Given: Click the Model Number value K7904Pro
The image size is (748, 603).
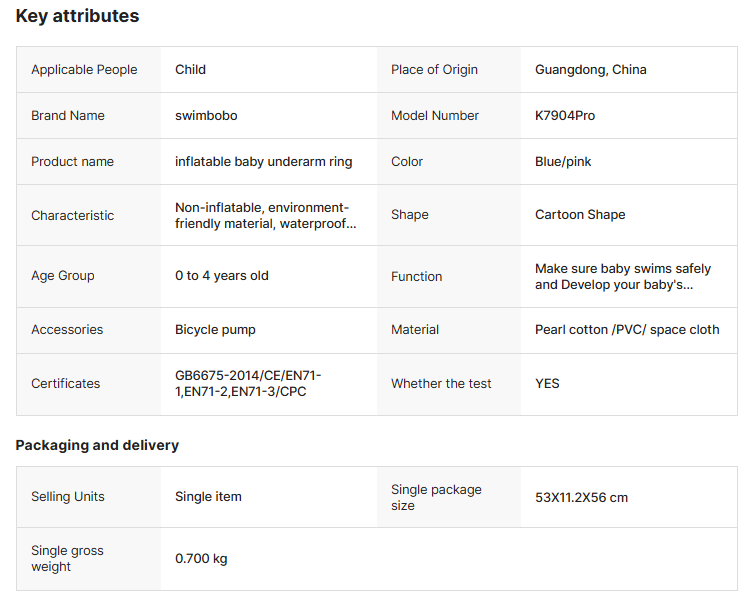Looking at the screenshot, I should coord(565,115).
